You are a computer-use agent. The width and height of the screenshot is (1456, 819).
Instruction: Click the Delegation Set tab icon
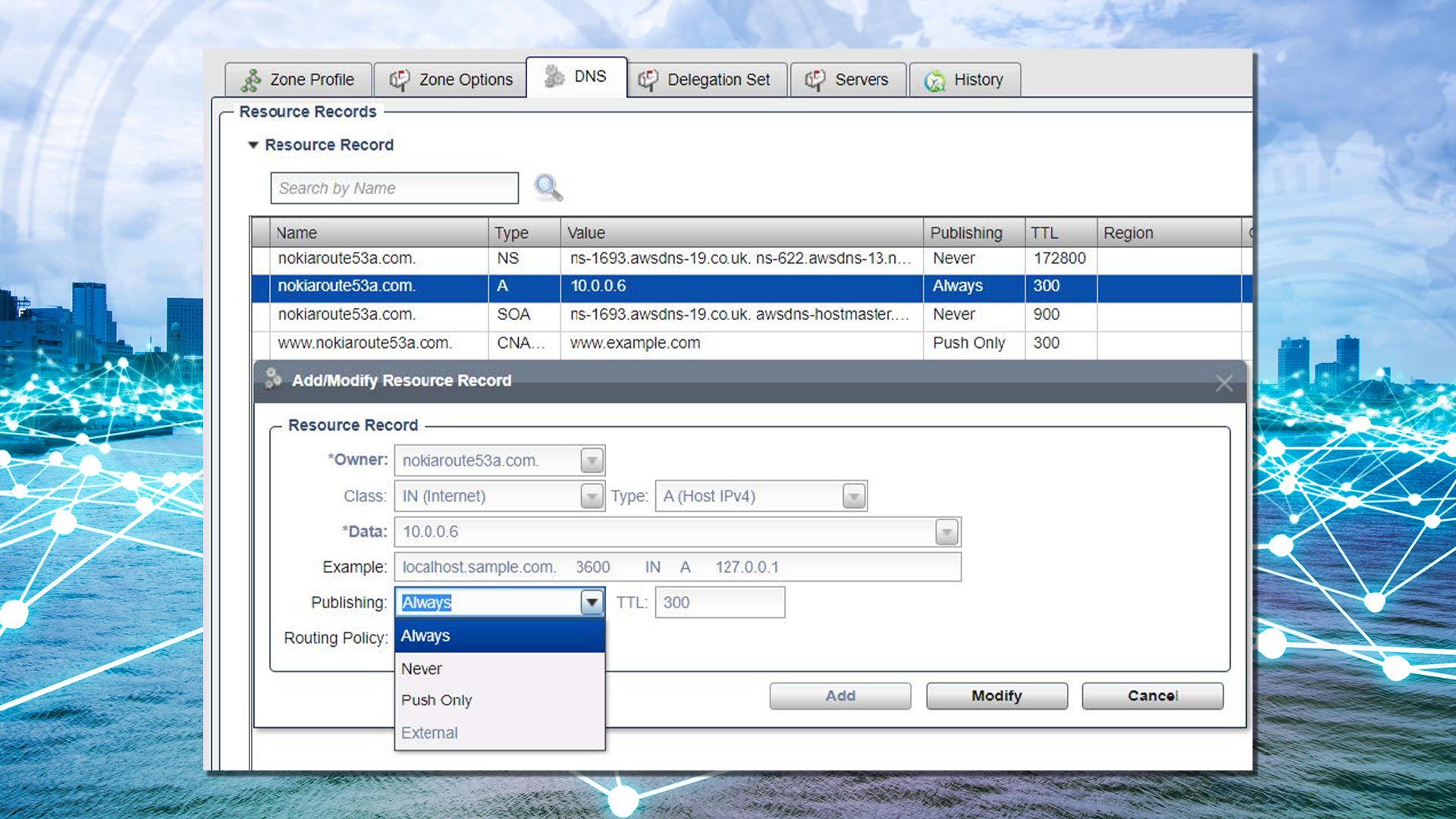tap(648, 80)
